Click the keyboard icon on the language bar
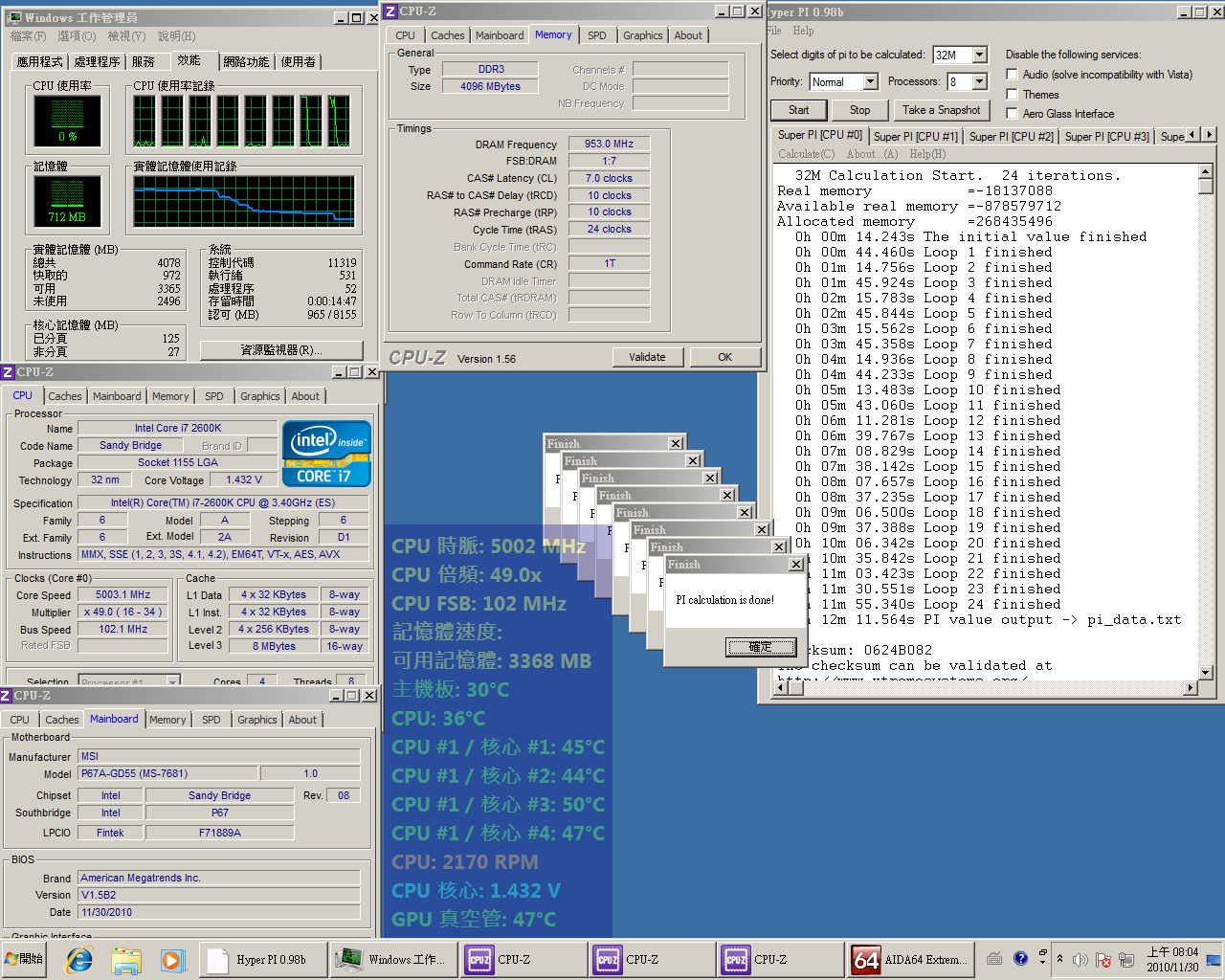The image size is (1225, 980). coord(995,958)
